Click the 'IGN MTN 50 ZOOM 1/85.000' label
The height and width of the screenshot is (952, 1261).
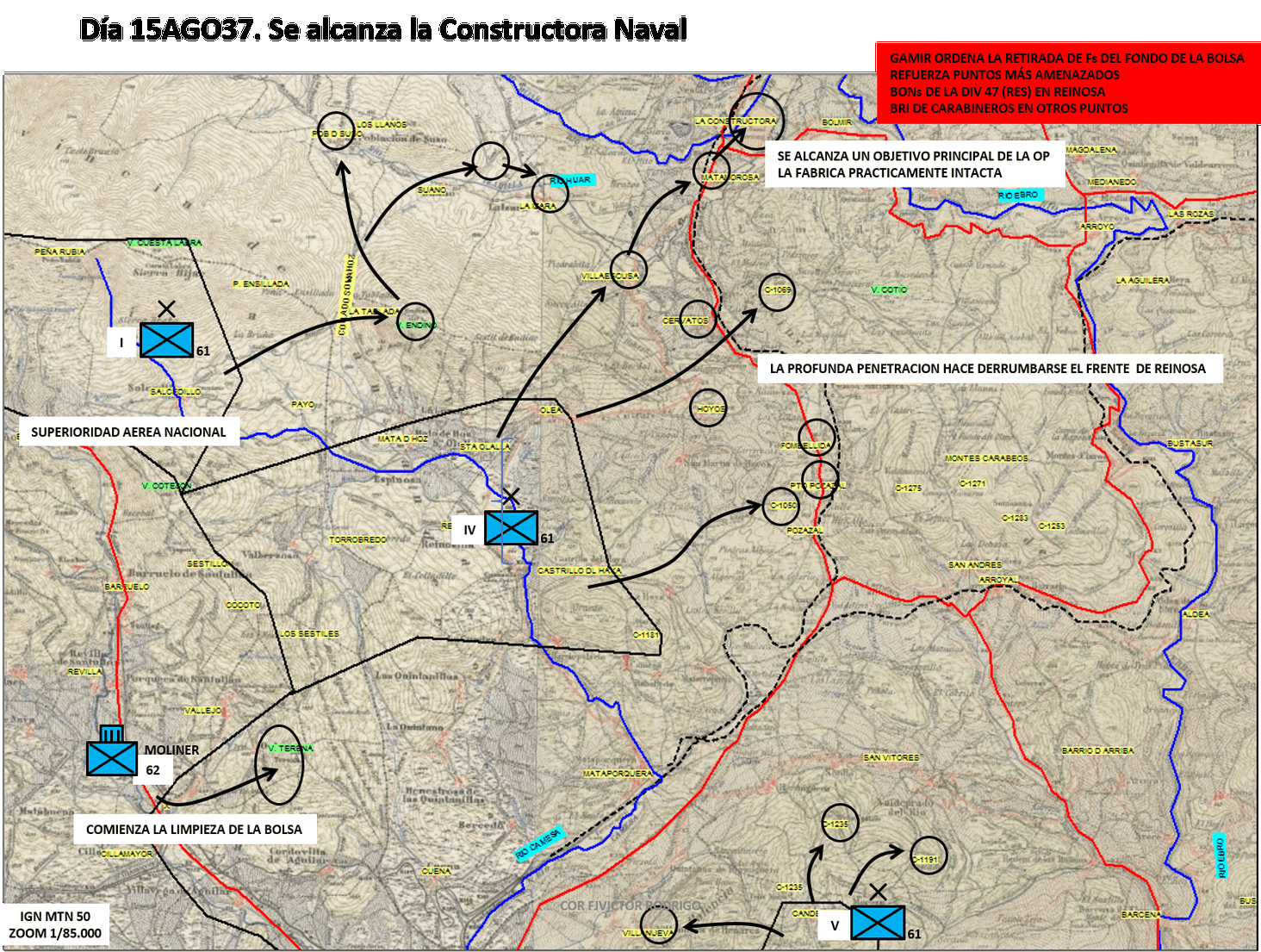[x=55, y=924]
